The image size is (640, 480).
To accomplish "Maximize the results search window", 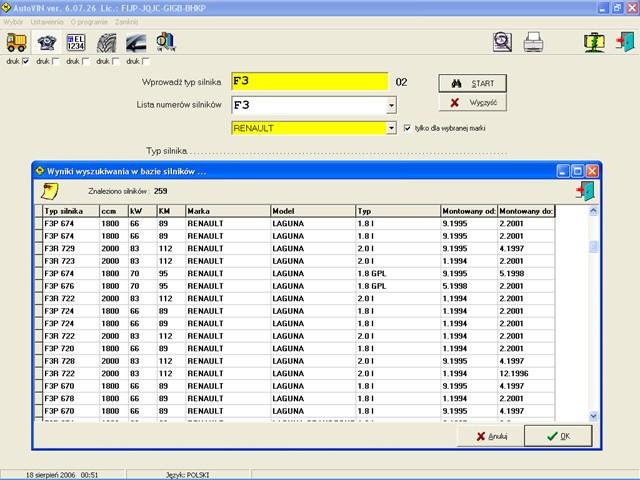I will pos(577,171).
